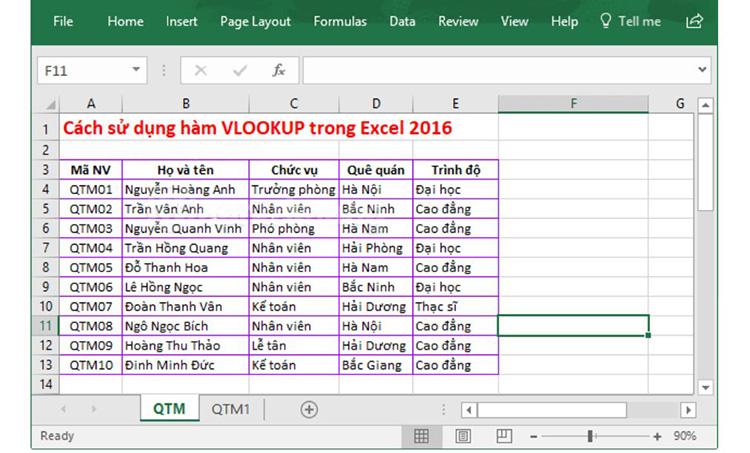Screen dimensions: 750x453
Task: Select cell 'Bắc Giang'
Action: pyautogui.click(x=376, y=365)
